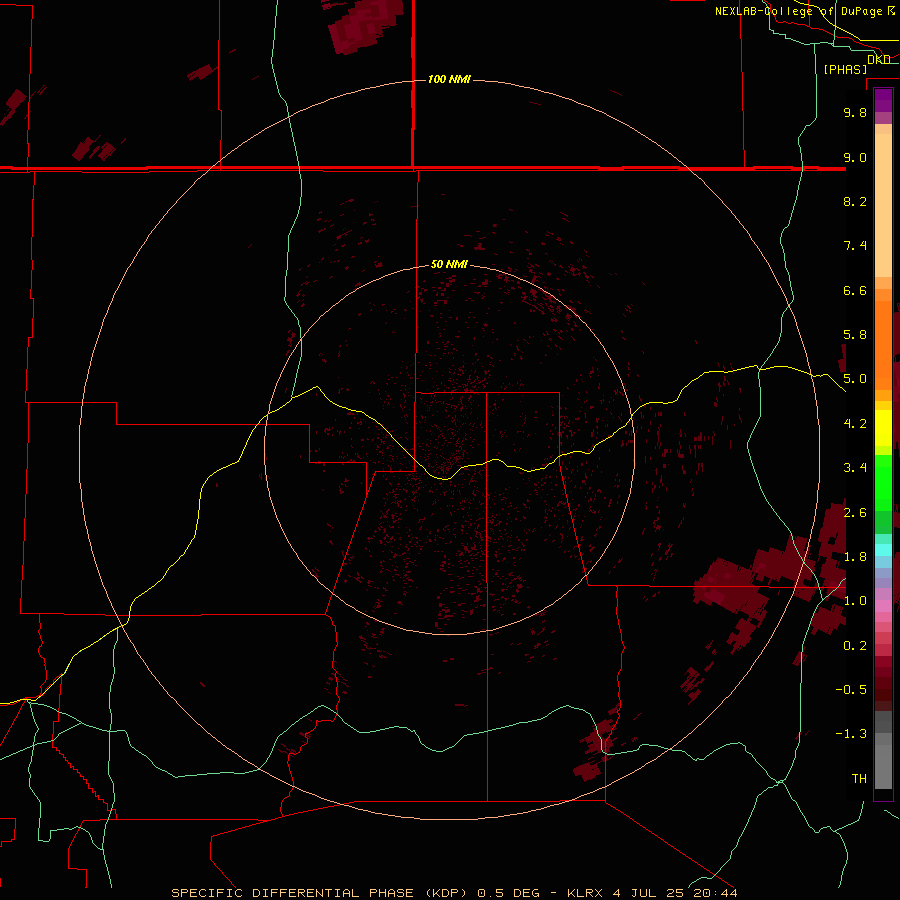The height and width of the screenshot is (900, 900).
Task: Pick the bright green color bar segment
Action: click(883, 482)
